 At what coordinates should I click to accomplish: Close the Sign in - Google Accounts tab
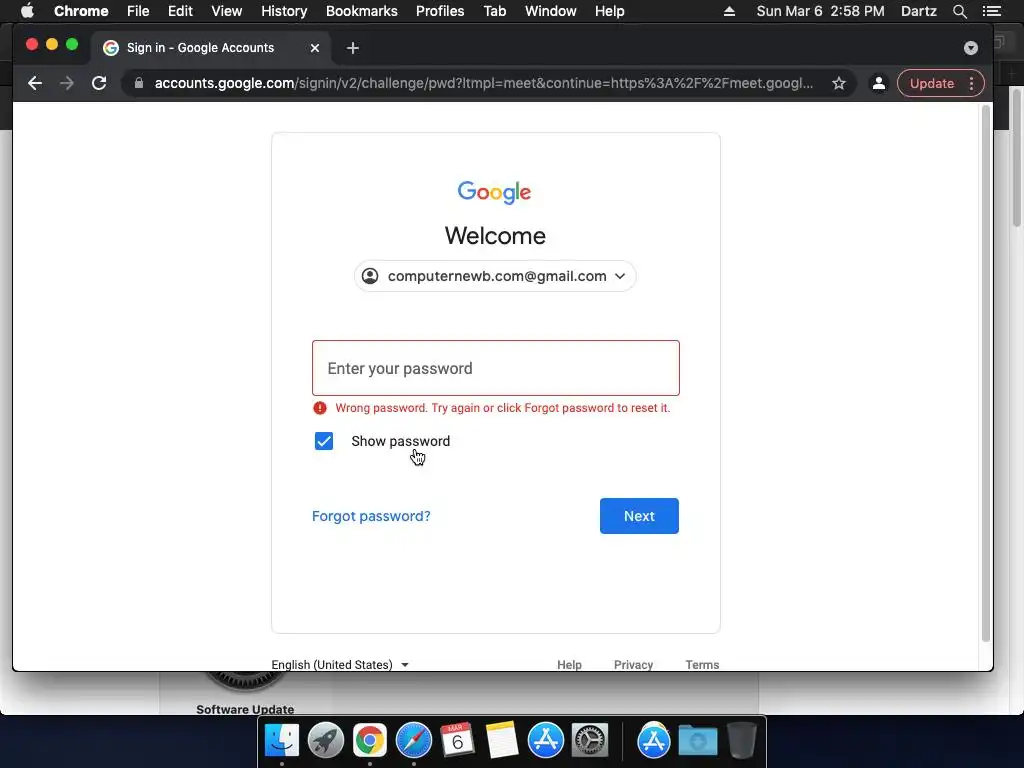coord(315,48)
